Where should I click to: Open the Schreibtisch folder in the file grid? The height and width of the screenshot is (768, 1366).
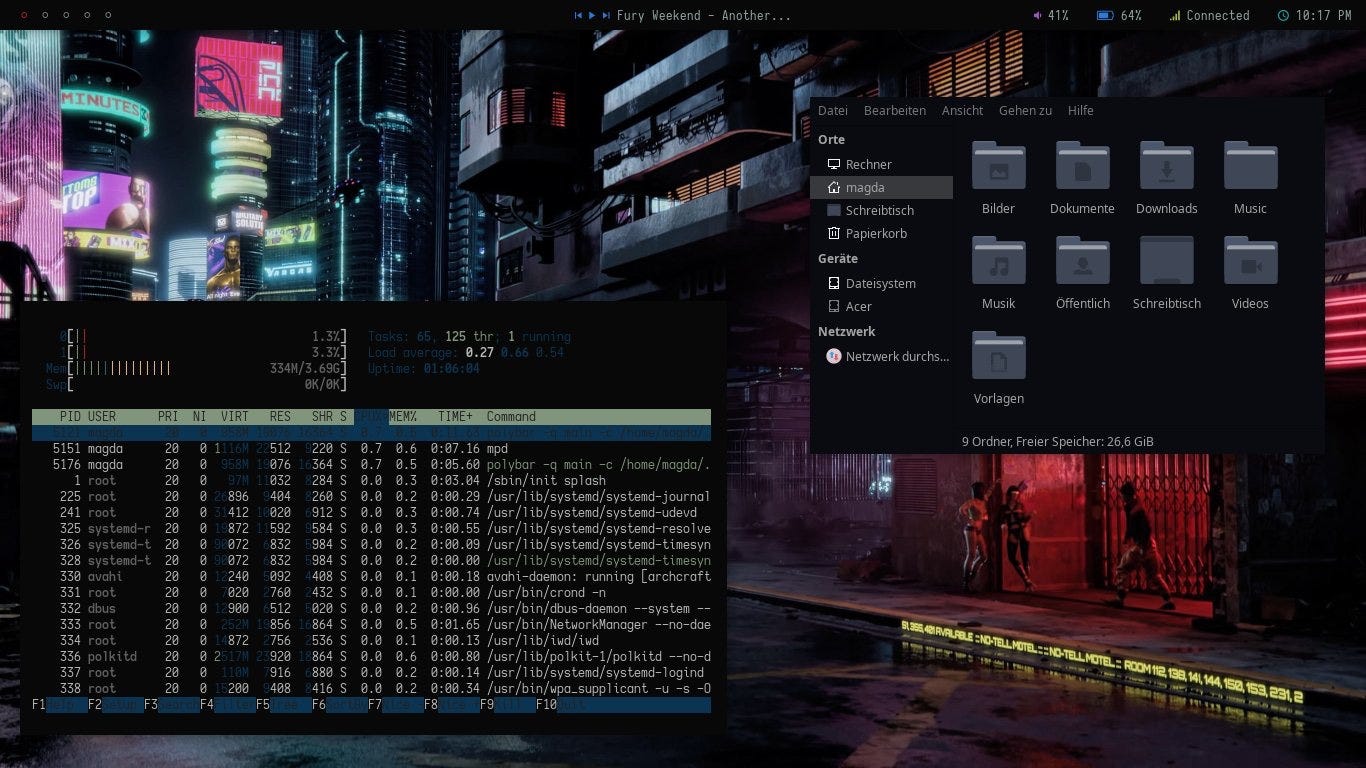pos(1166,261)
